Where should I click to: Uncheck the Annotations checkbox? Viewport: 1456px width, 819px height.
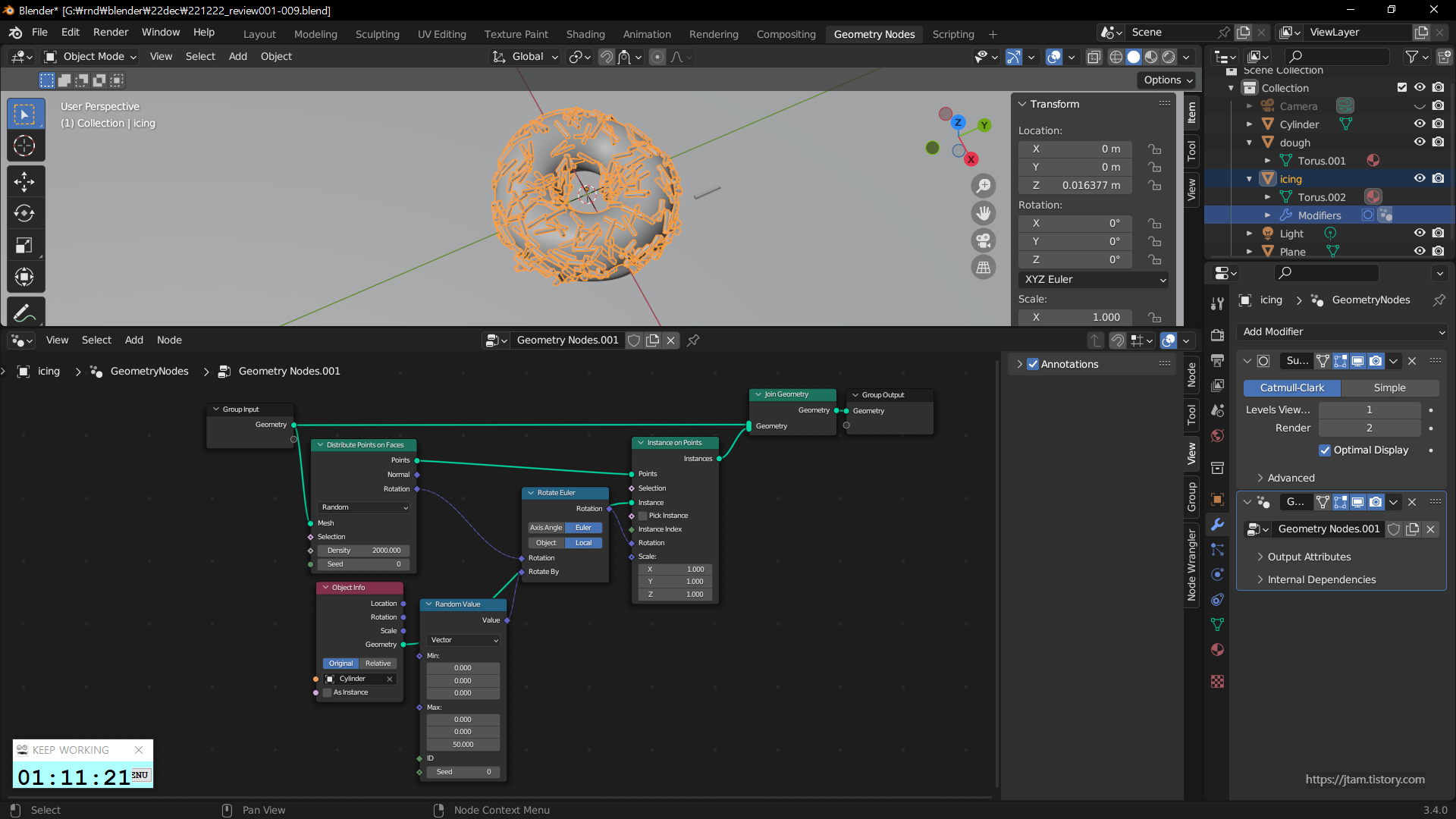tap(1033, 364)
